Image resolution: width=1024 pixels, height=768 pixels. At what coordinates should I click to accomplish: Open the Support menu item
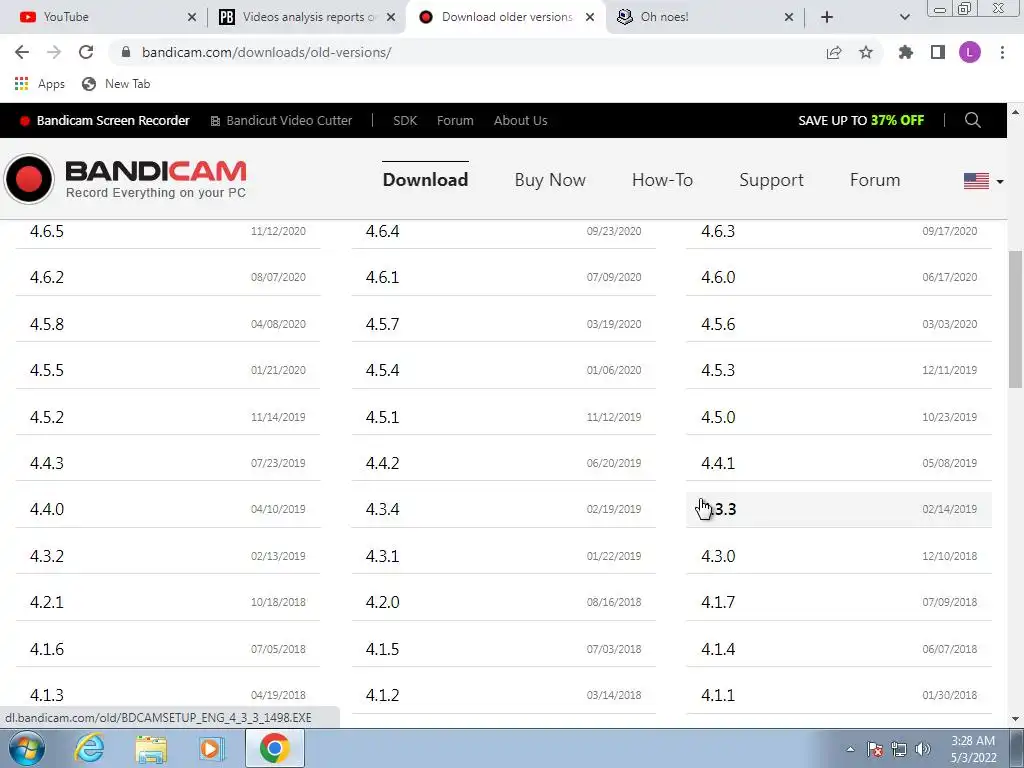[x=771, y=180]
